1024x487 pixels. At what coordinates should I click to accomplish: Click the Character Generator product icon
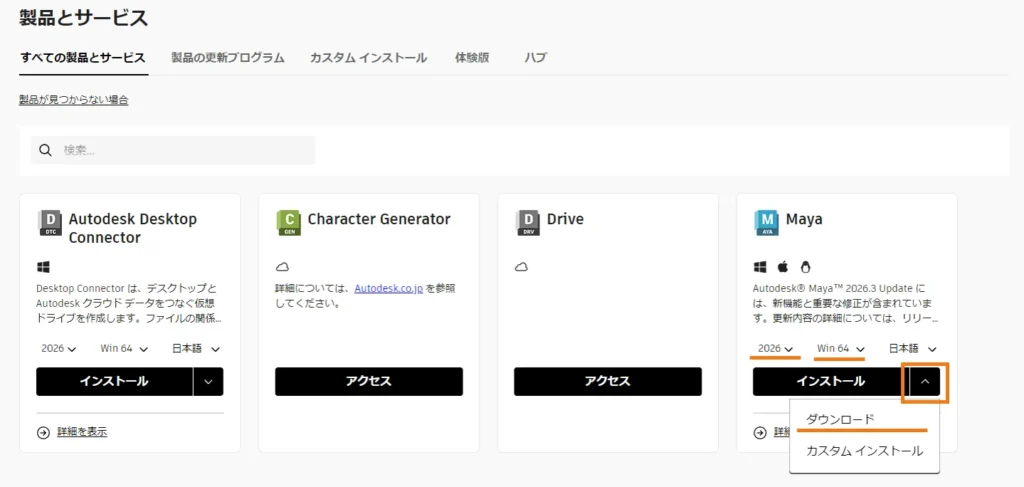pos(288,222)
